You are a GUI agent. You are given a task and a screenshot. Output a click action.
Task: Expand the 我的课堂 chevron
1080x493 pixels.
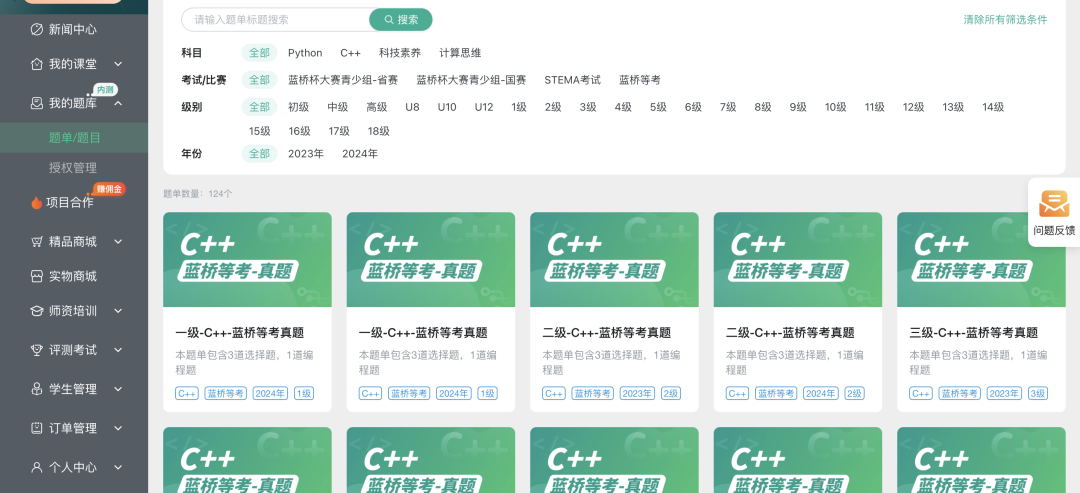[118, 64]
